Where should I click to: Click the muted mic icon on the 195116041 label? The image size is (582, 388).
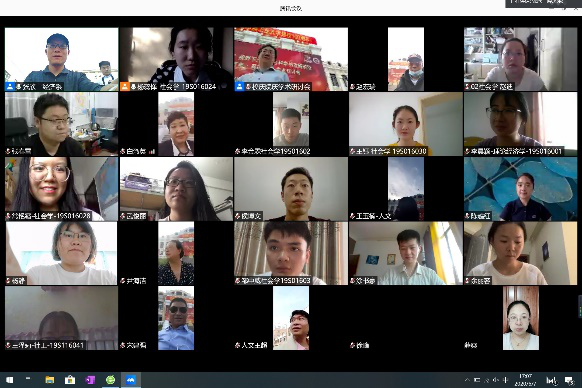click(x=8, y=345)
